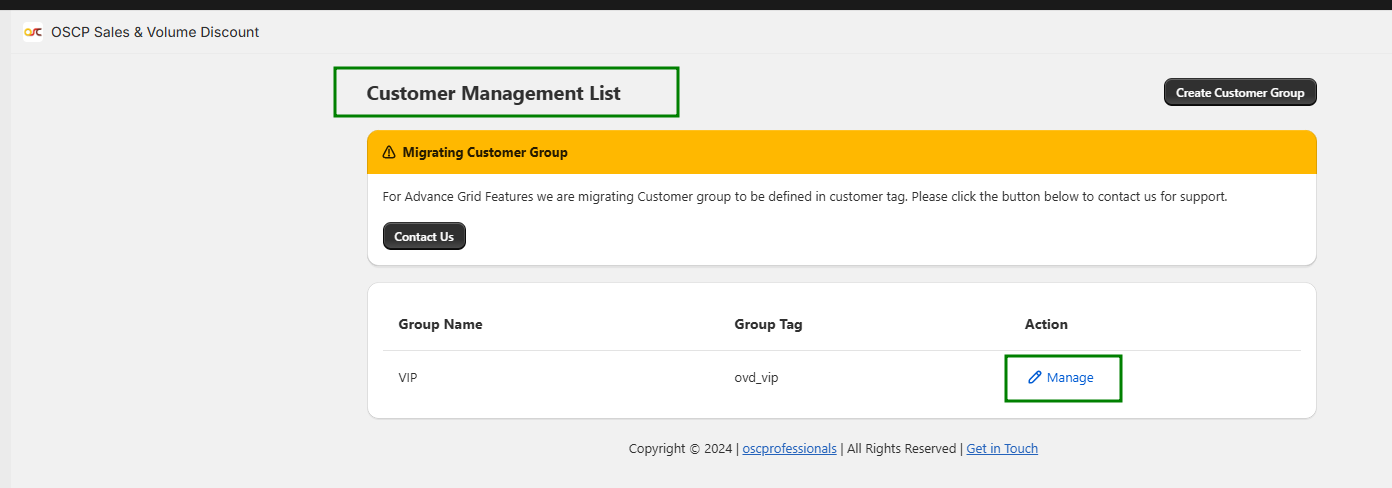Viewport: 1392px width, 488px height.
Task: Click the OSCP app logo icon
Action: (33, 32)
